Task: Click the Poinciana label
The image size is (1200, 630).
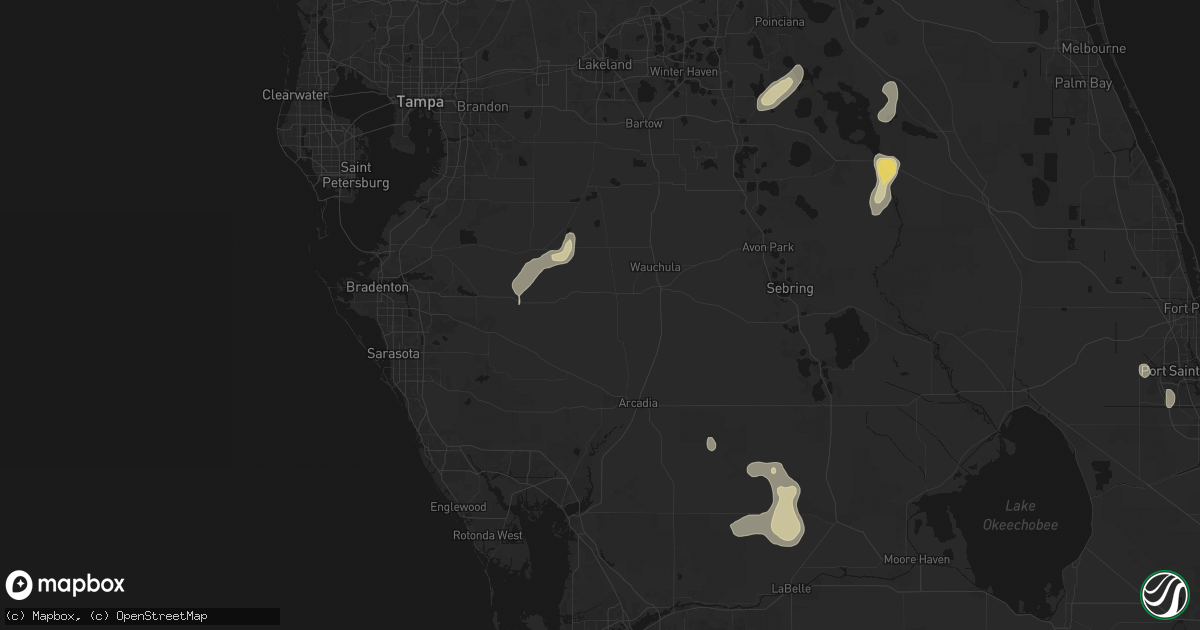Action: pos(780,22)
